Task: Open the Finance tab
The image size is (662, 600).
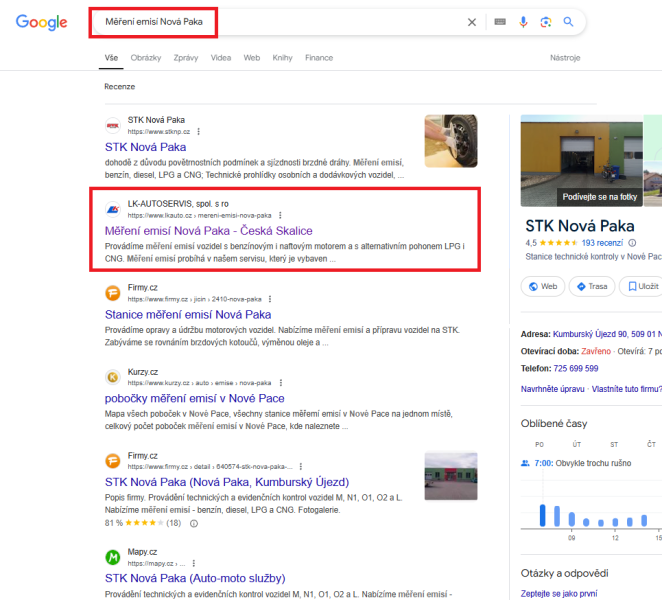Action: coord(319,58)
